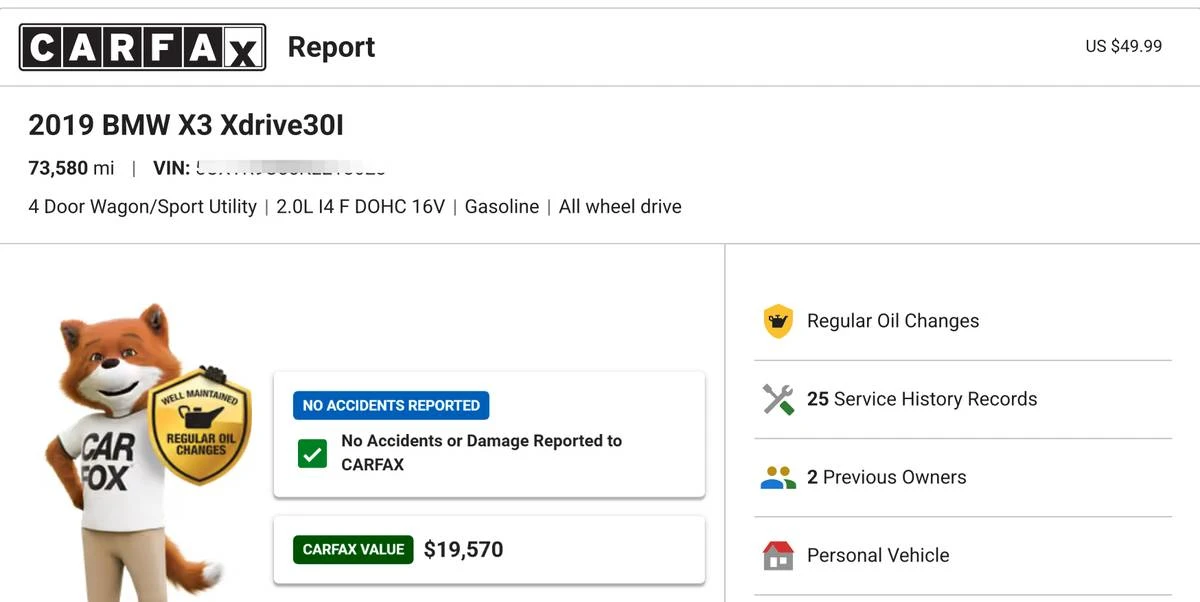Click the wrench and screwdriver service icon
Image resolution: width=1200 pixels, height=602 pixels.
[x=778, y=399]
